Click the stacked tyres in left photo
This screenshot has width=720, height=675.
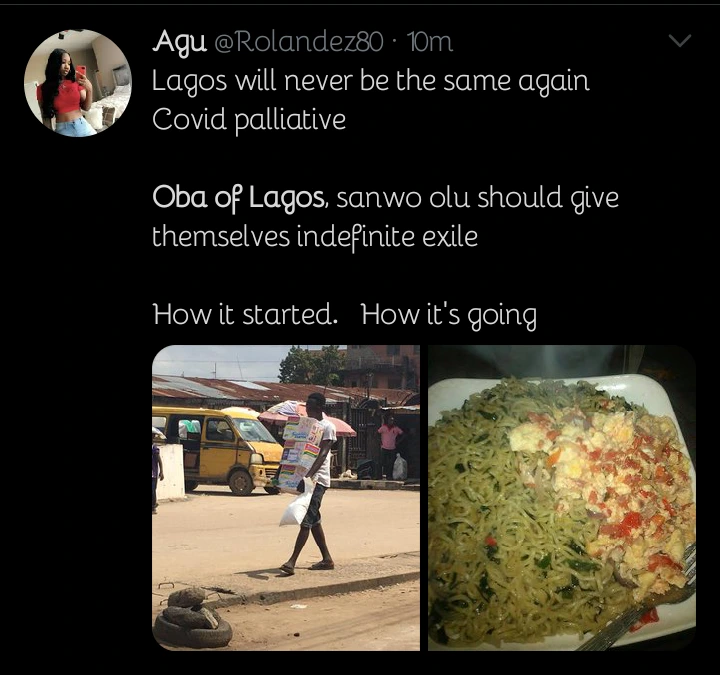click(189, 617)
